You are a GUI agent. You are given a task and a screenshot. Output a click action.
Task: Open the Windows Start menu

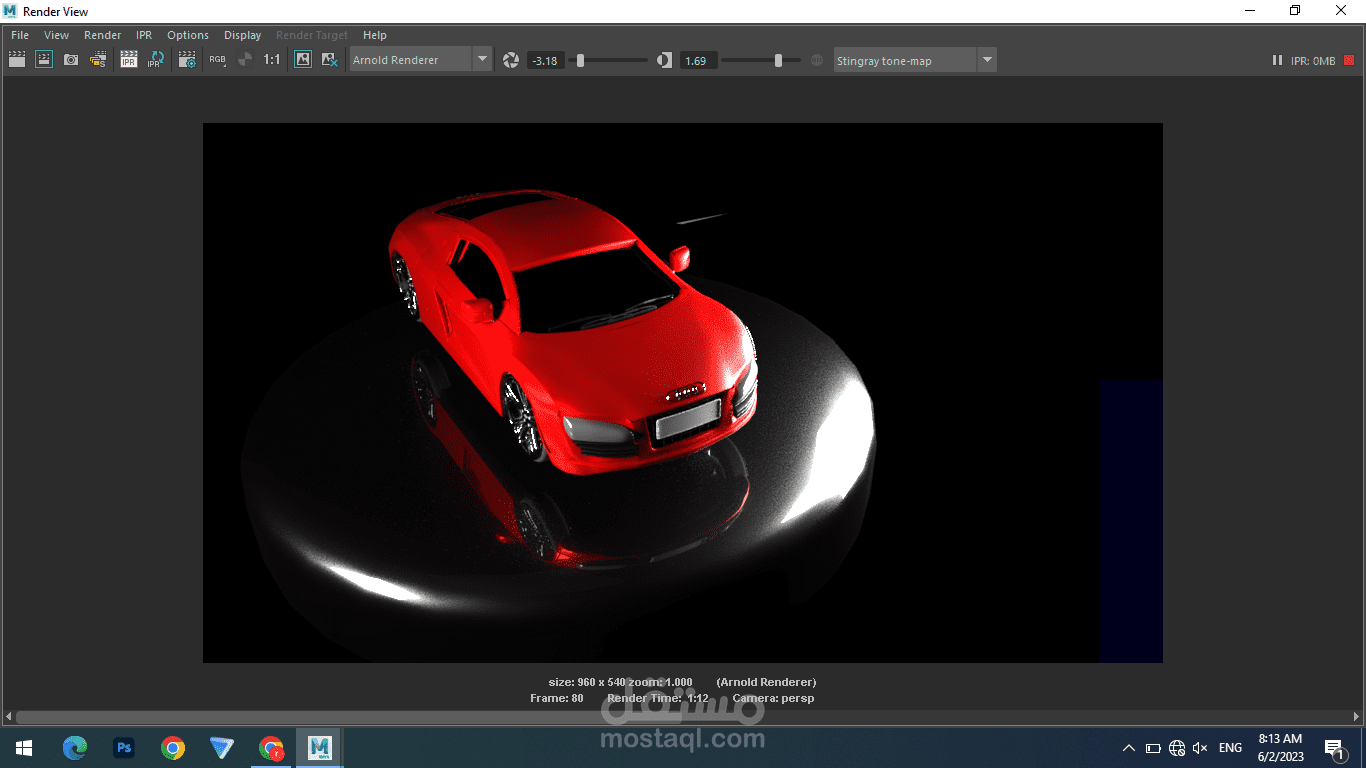pyautogui.click(x=23, y=748)
